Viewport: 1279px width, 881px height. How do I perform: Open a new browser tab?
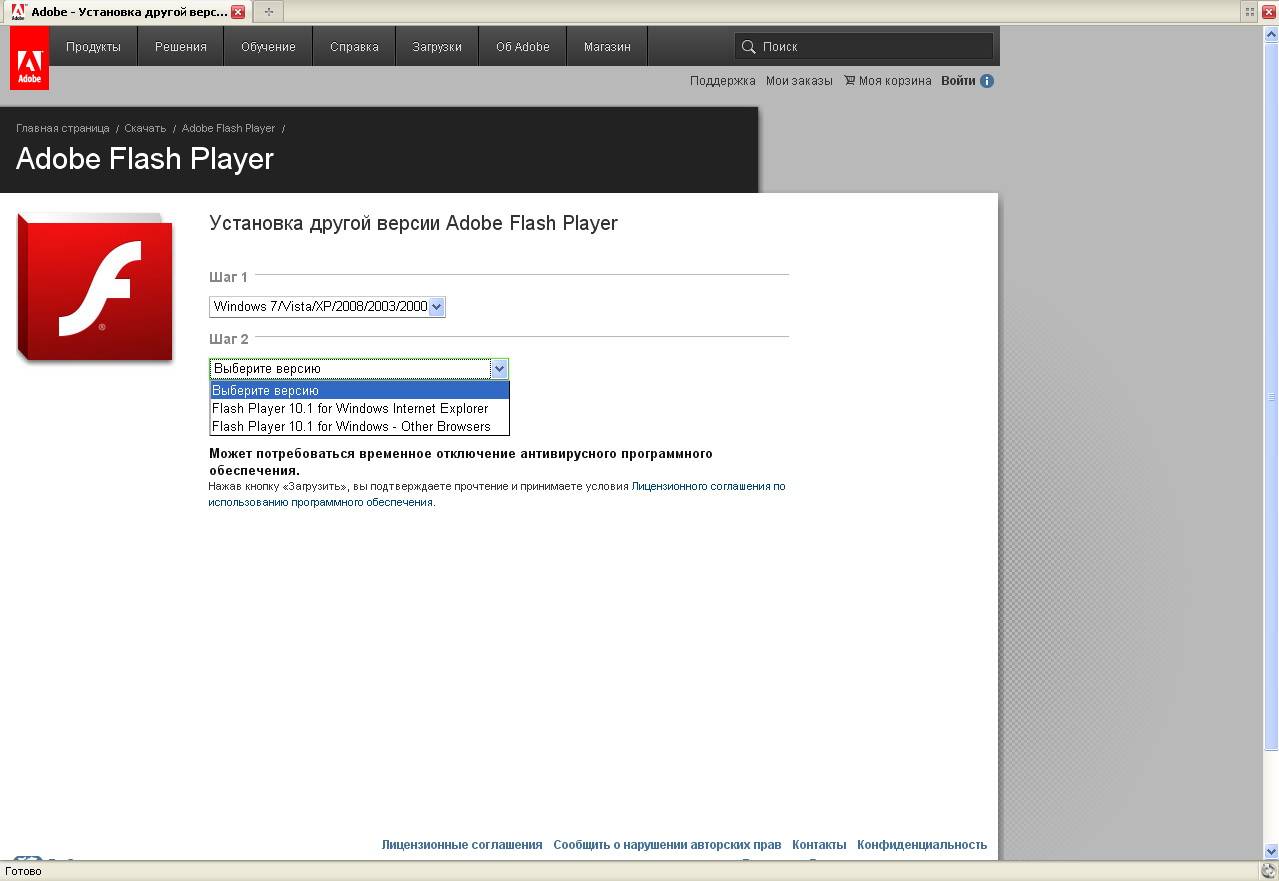[268, 12]
